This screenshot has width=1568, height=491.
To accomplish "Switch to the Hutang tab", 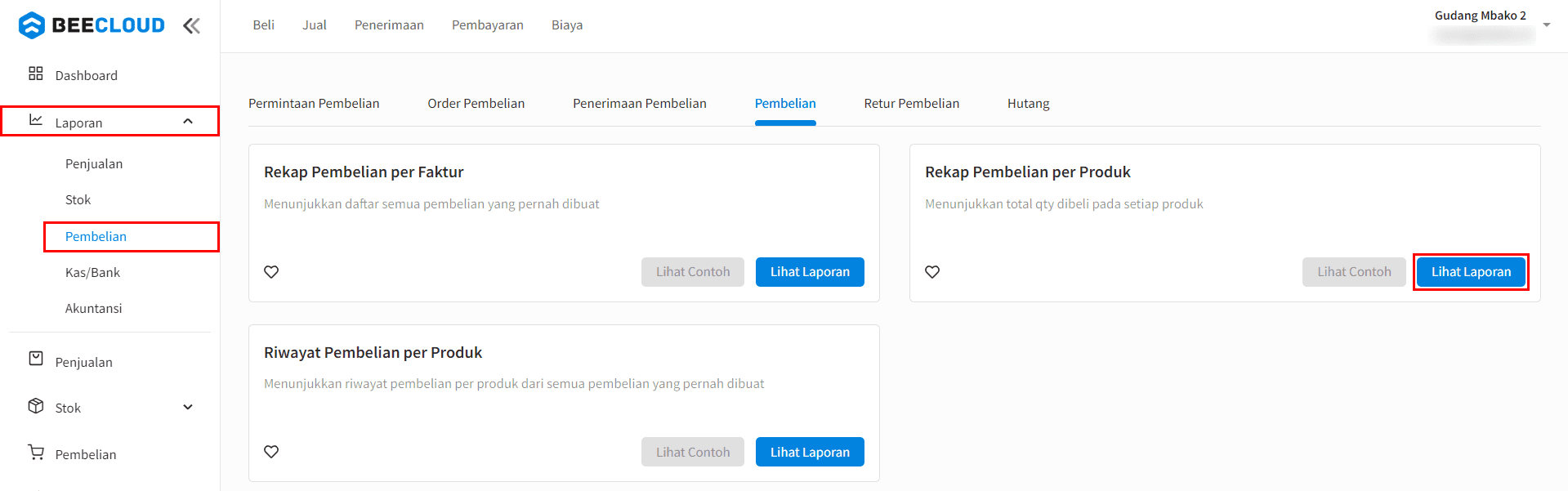I will pos(1028,104).
